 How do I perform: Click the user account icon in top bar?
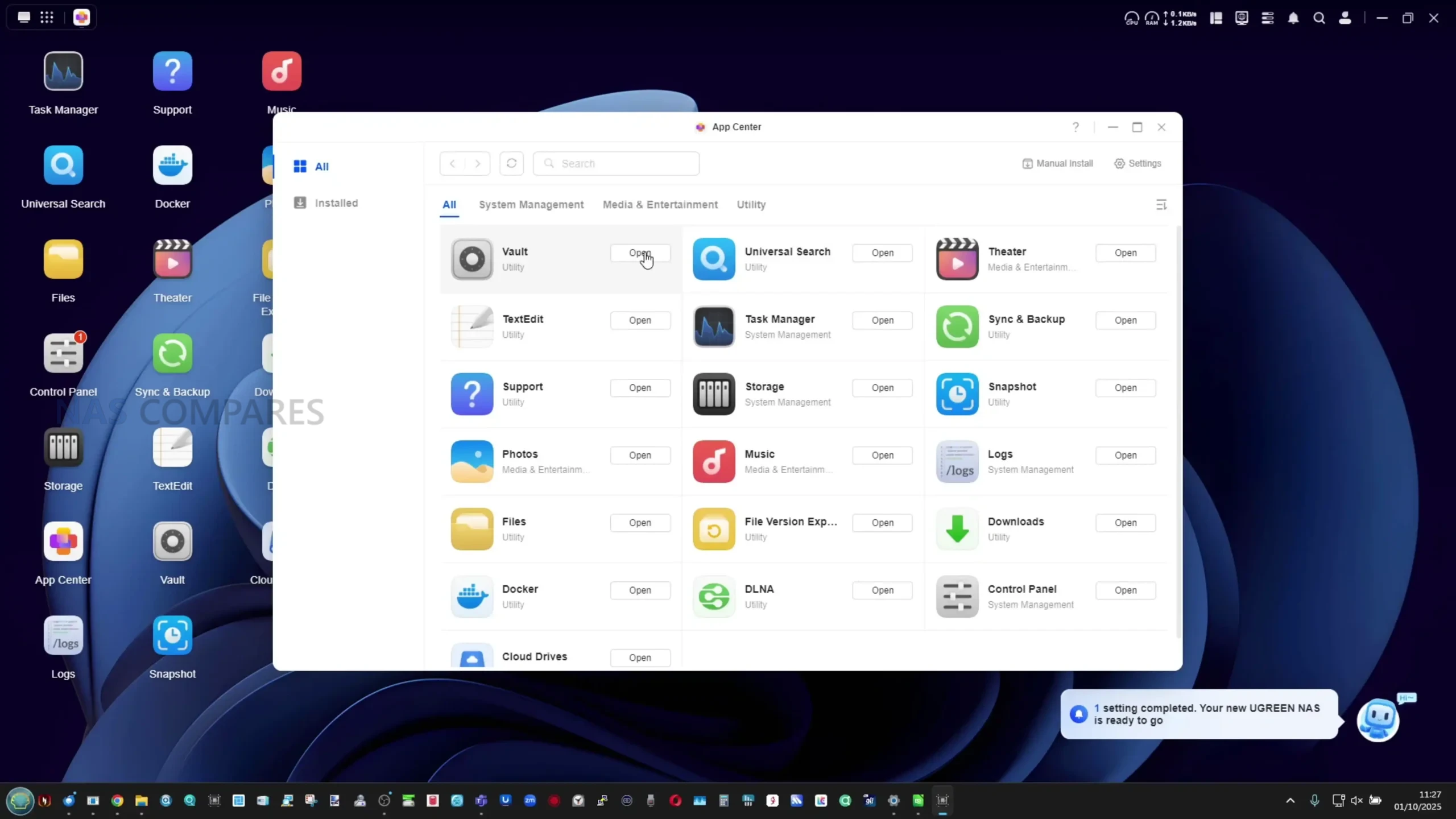(x=1345, y=18)
